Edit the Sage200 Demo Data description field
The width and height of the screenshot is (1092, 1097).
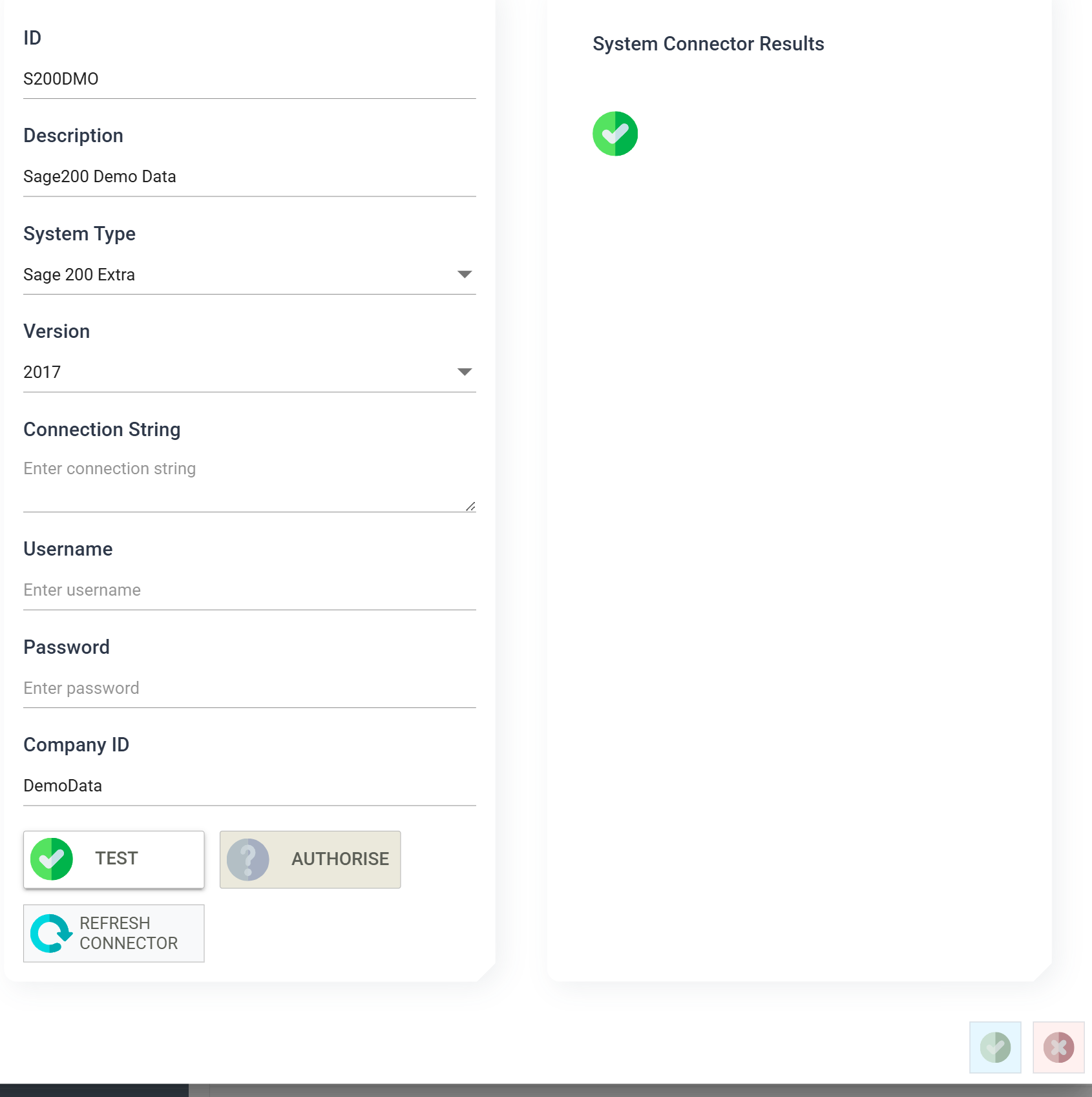tap(249, 176)
